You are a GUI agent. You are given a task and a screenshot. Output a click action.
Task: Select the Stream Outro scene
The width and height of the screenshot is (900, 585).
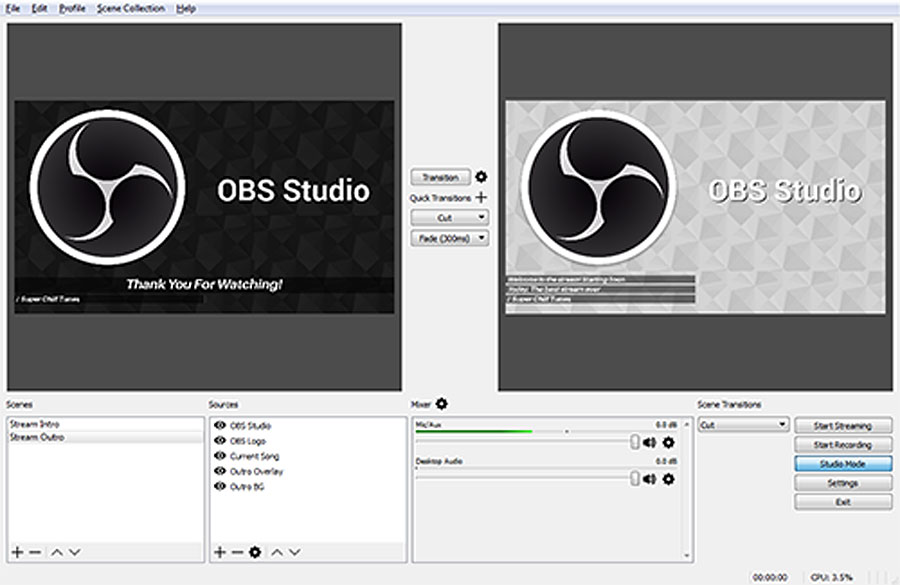coord(105,437)
